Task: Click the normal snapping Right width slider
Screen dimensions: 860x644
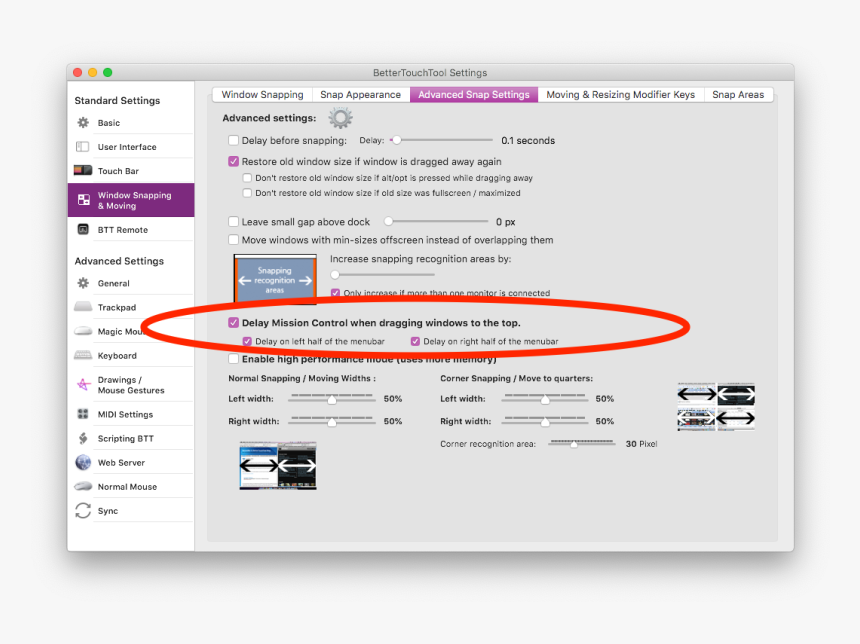Action: click(x=331, y=421)
